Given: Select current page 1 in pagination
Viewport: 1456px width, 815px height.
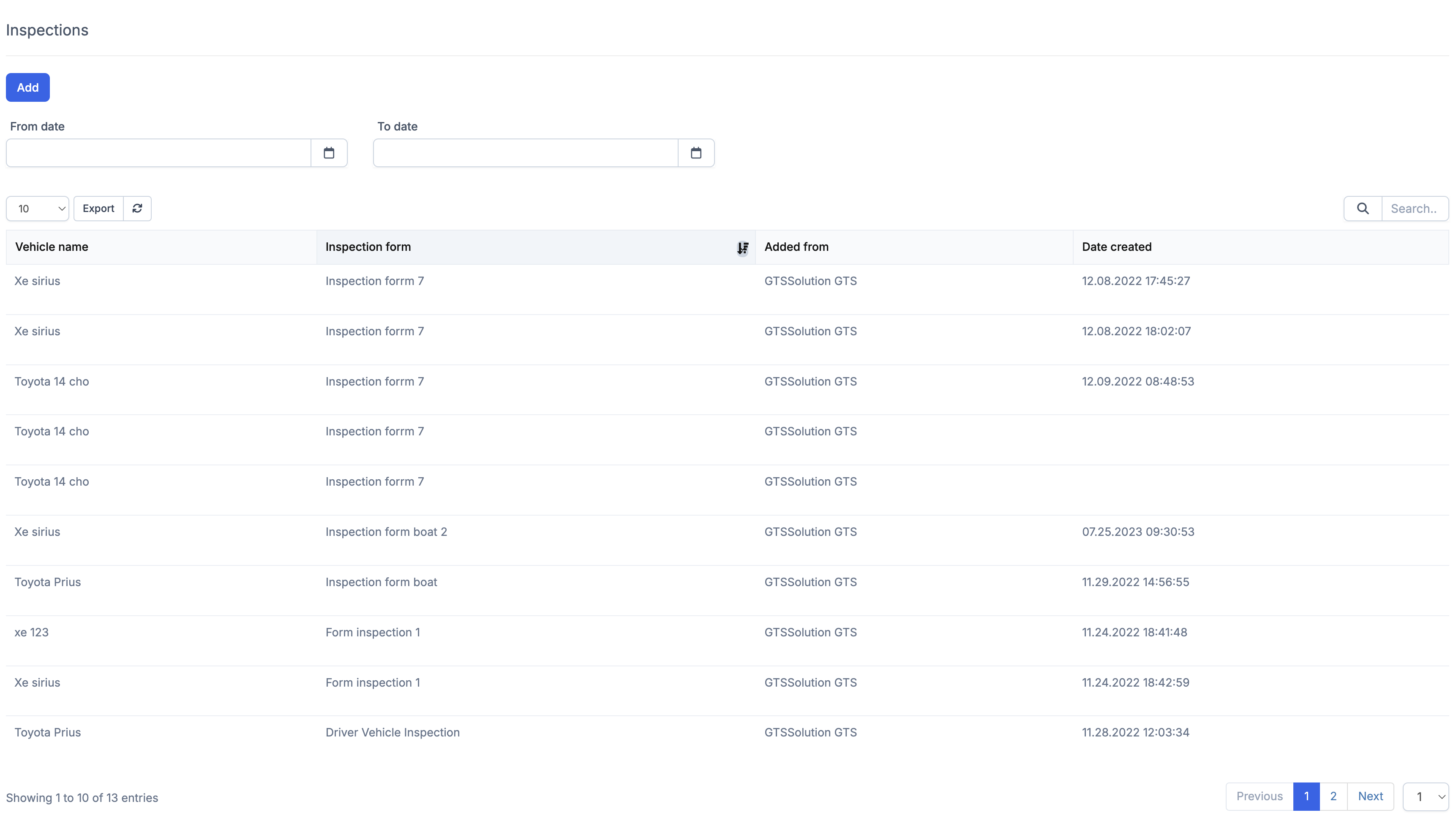Looking at the screenshot, I should click(x=1306, y=796).
